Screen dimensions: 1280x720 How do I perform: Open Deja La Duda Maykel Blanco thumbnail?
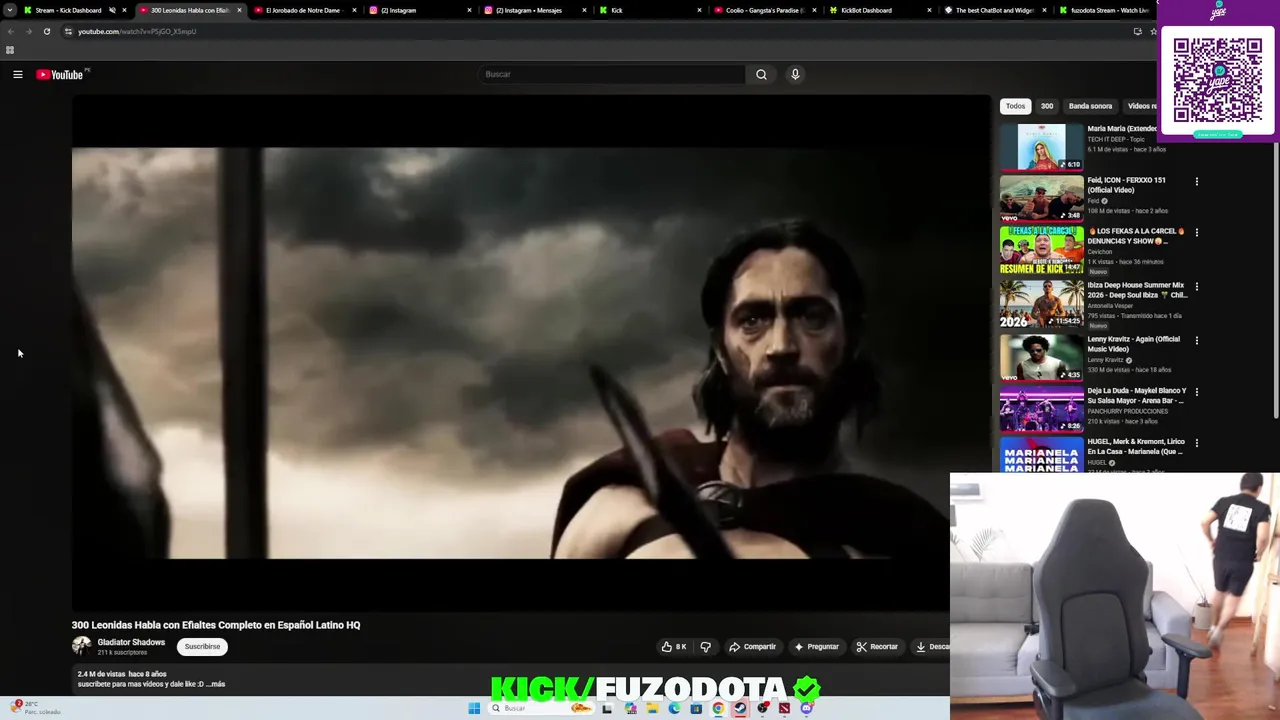coord(1042,408)
